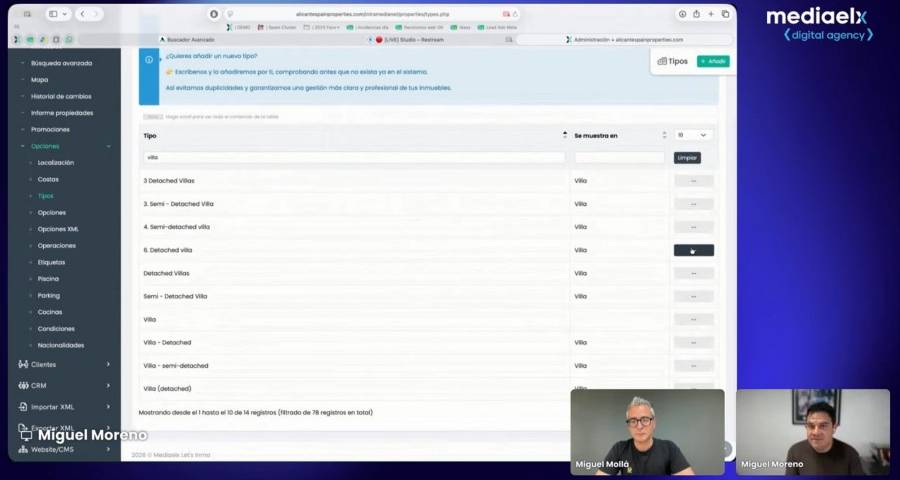This screenshot has width=900, height=480.
Task: Open the WhatsApp pinned tab icon
Action: tap(69, 40)
